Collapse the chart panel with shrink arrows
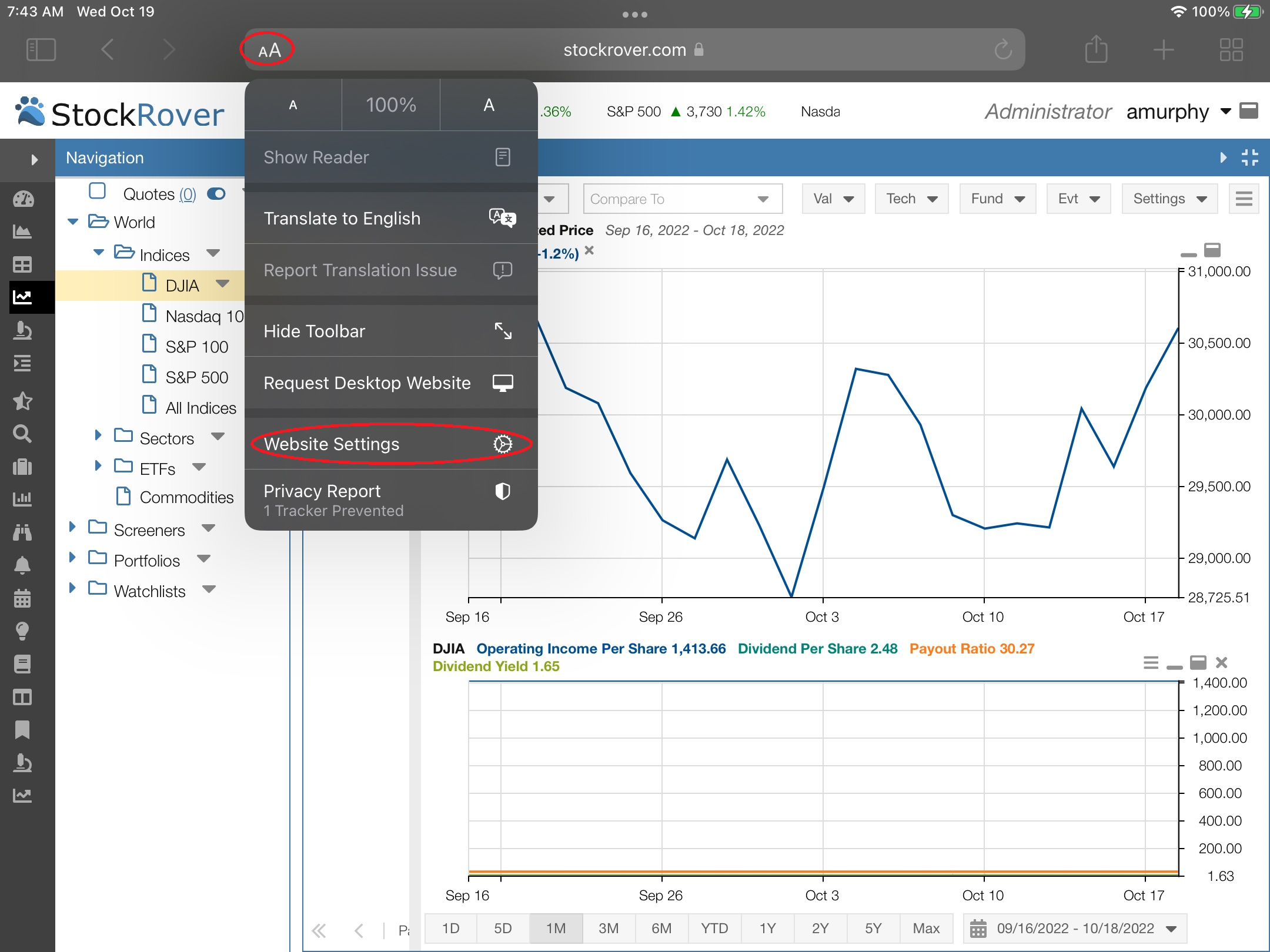Image resolution: width=1270 pixels, height=952 pixels. (x=1250, y=157)
